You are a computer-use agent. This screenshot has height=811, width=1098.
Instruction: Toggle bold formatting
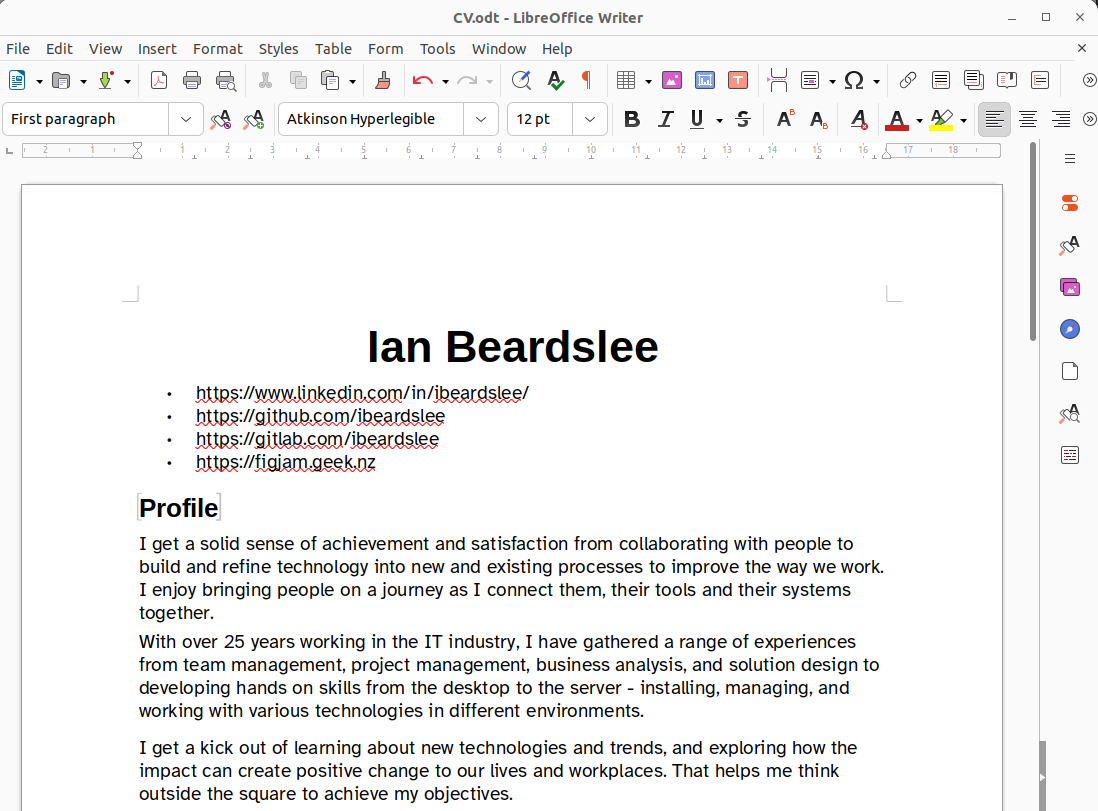(x=631, y=119)
